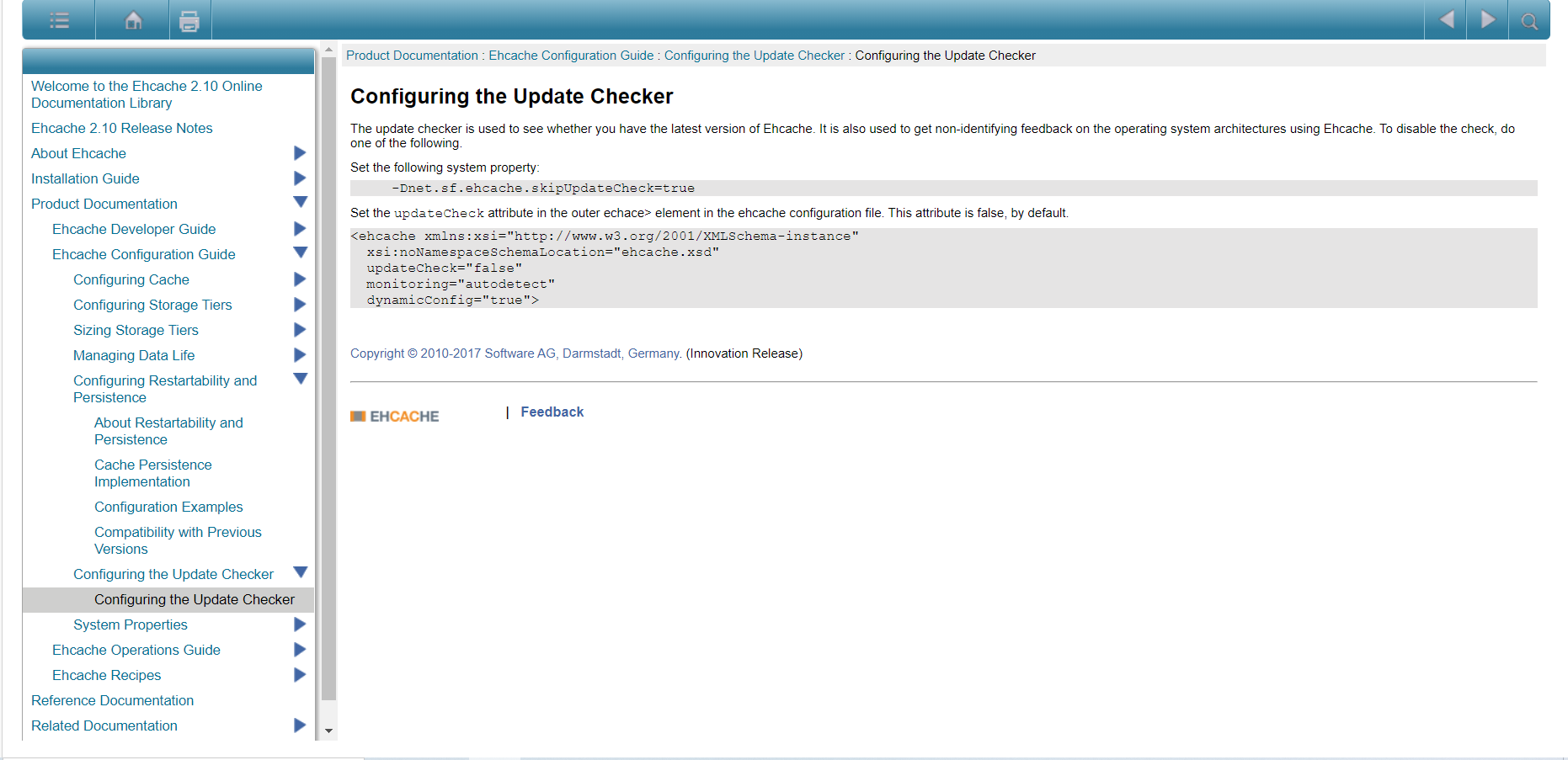Expand the Sizing Storage Tiers arrow
The height and width of the screenshot is (760, 1568).
(x=300, y=330)
